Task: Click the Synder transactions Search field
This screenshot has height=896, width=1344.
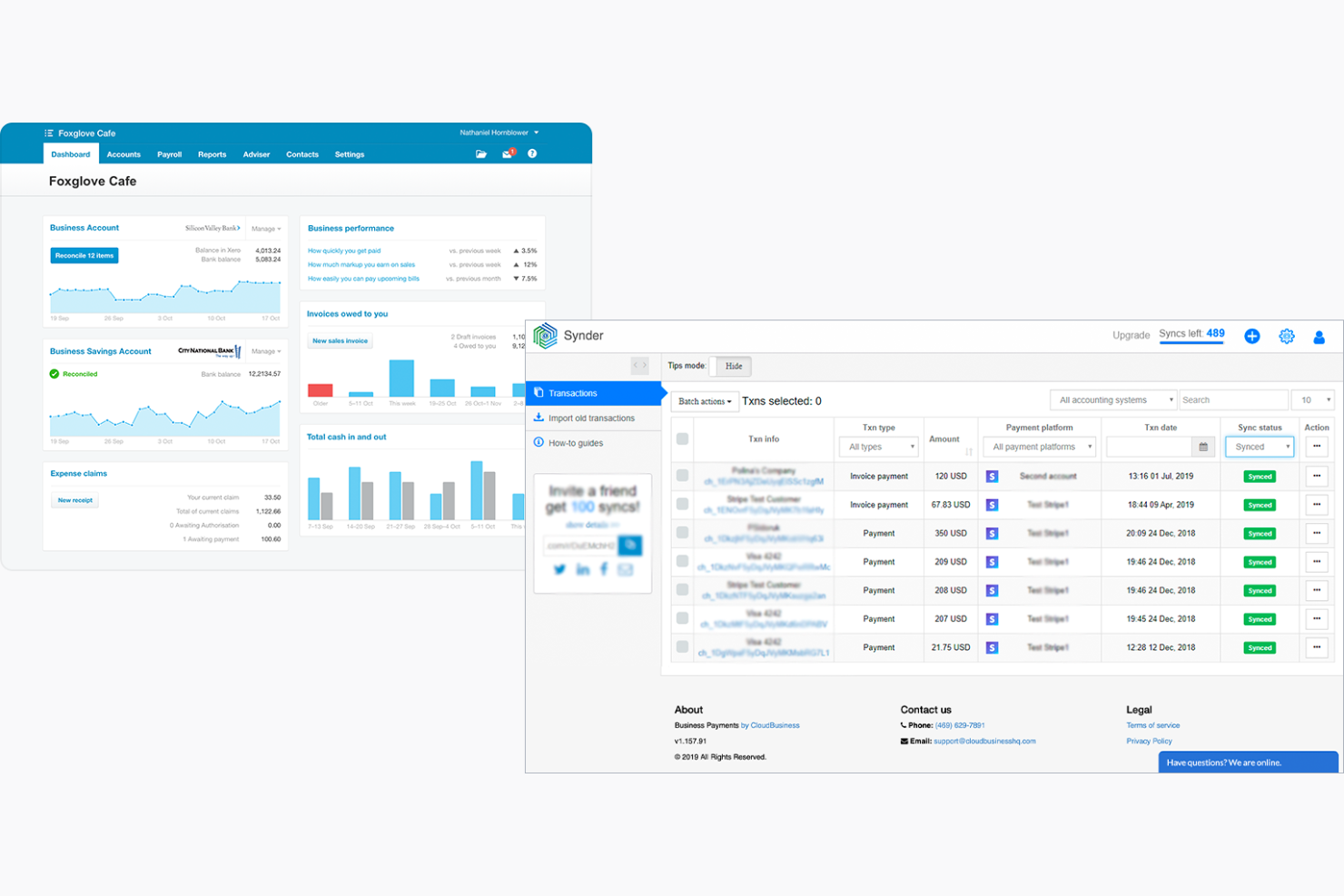Action: point(1233,400)
